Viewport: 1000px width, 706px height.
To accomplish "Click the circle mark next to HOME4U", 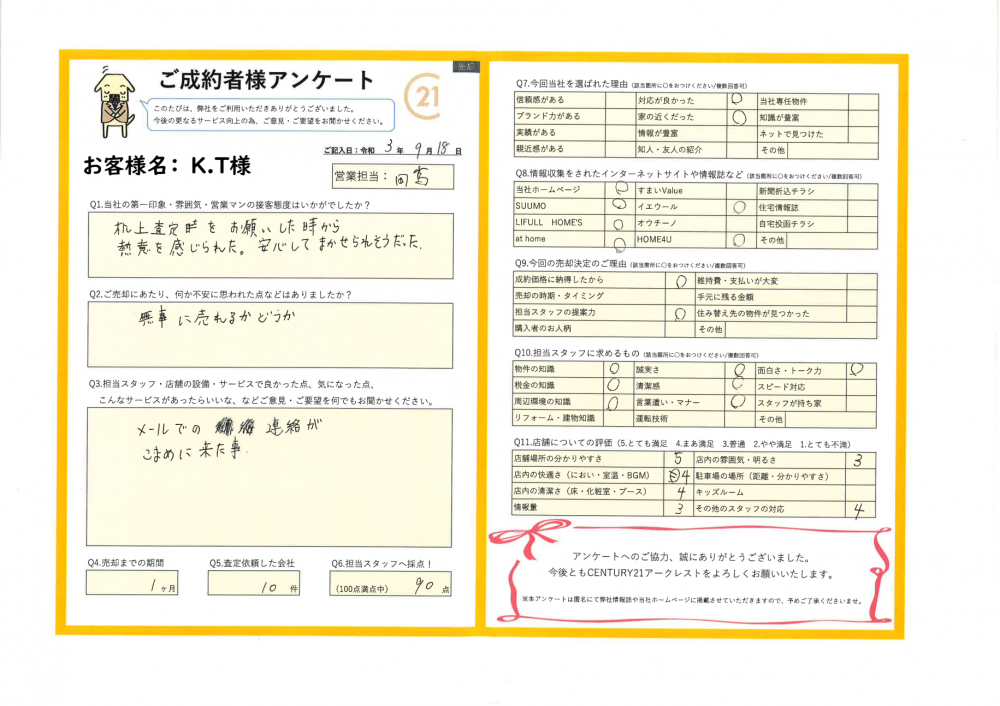I will coord(738,241).
